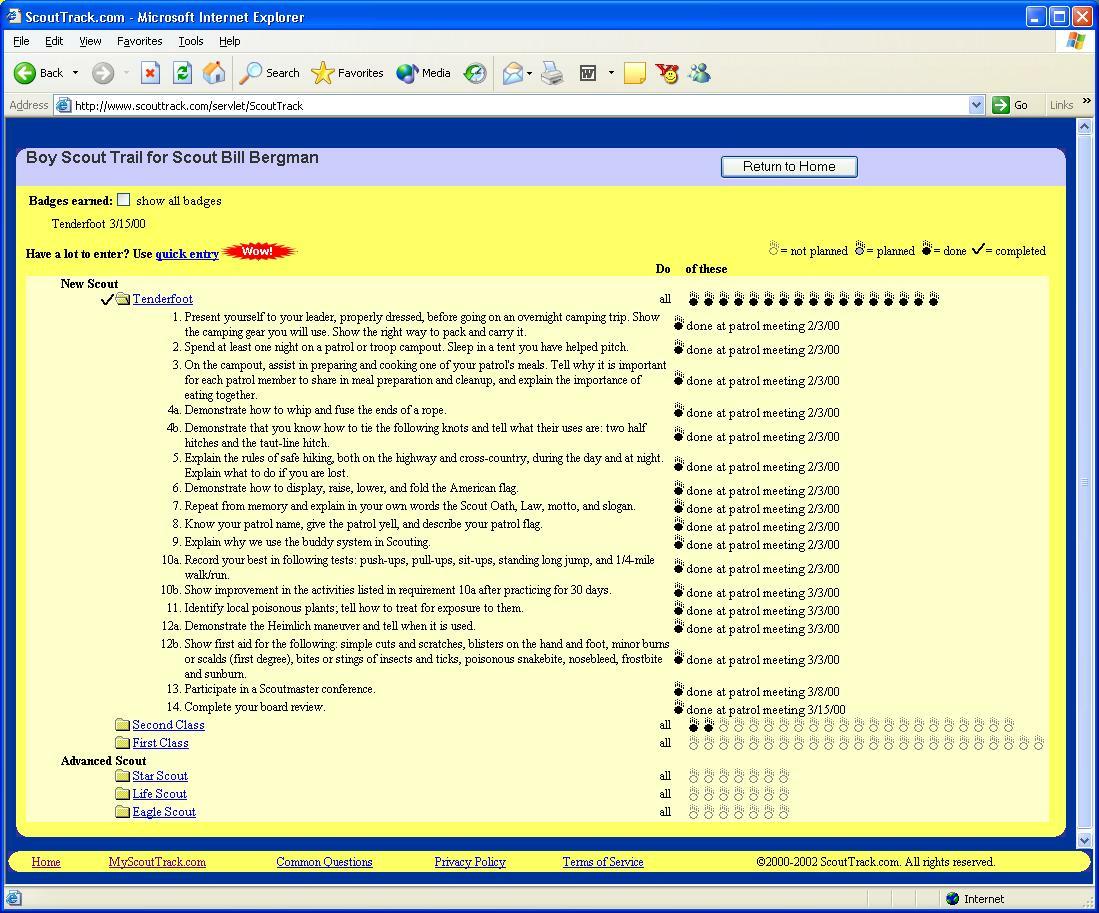Open the Search toolbar button
This screenshot has width=1099, height=913.
coord(269,73)
